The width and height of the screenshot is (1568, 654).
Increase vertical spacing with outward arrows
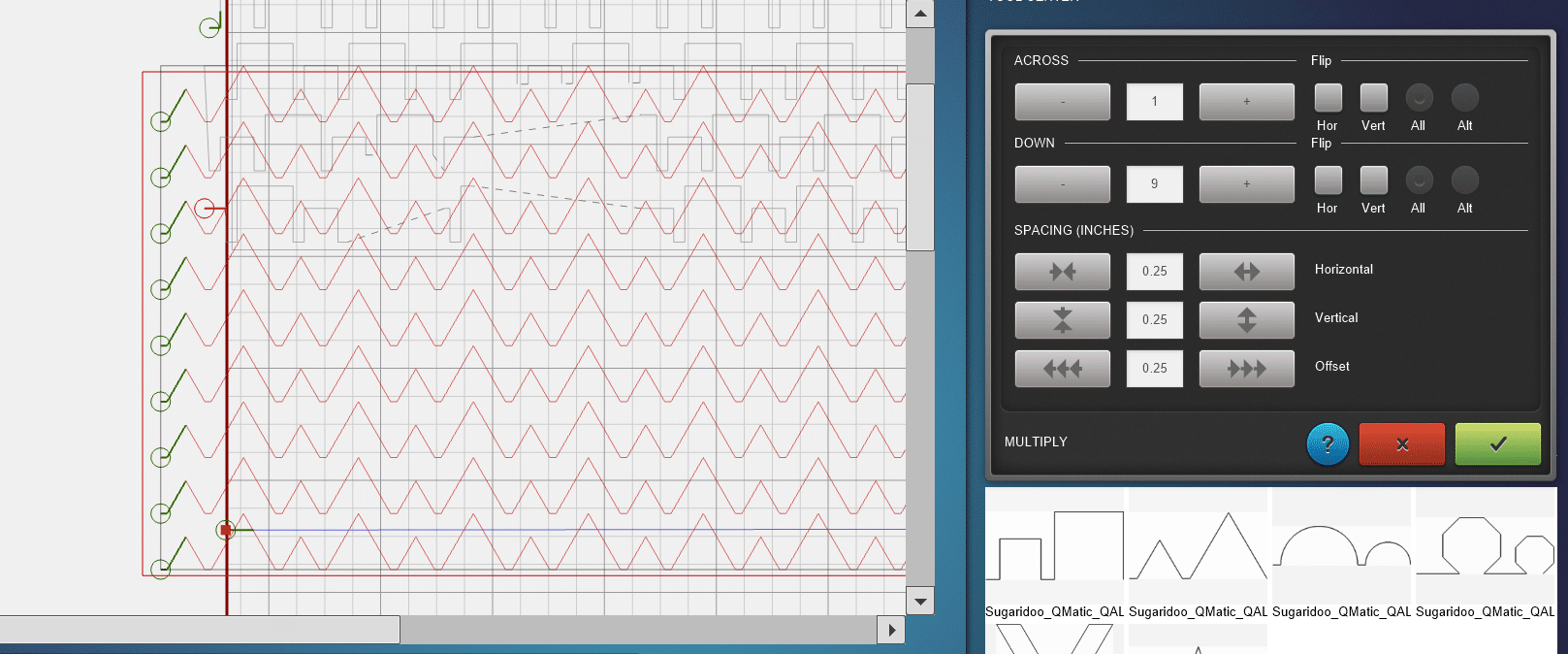point(1246,320)
